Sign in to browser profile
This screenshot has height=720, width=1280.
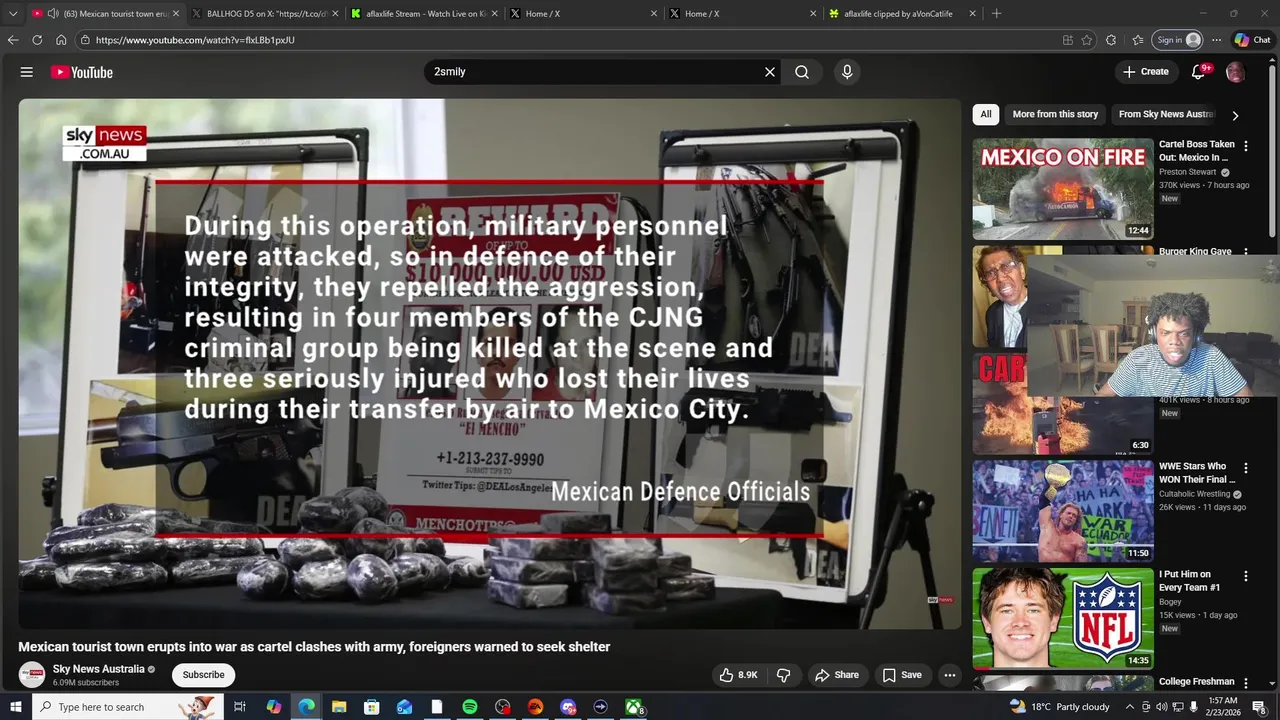click(1178, 40)
